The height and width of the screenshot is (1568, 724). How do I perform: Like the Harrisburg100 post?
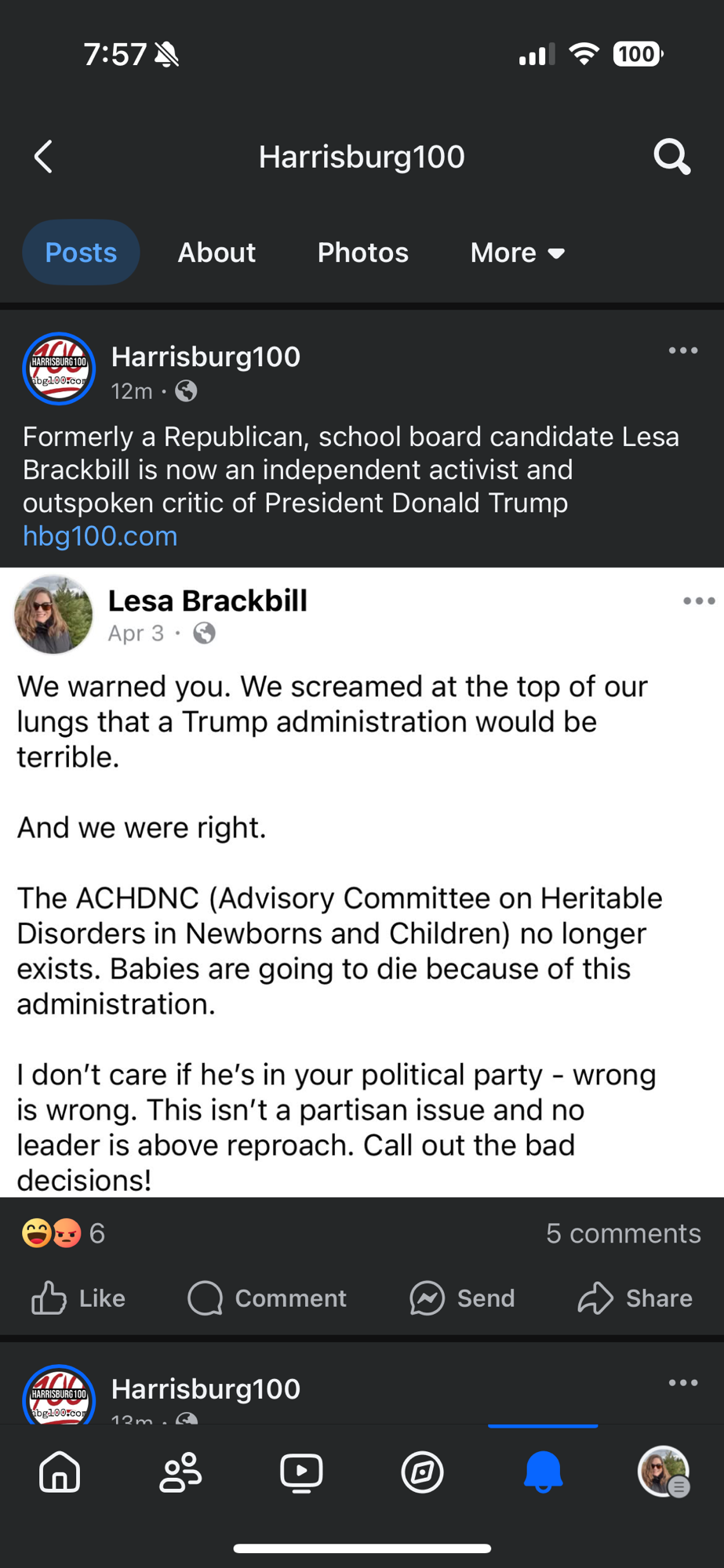78,1298
